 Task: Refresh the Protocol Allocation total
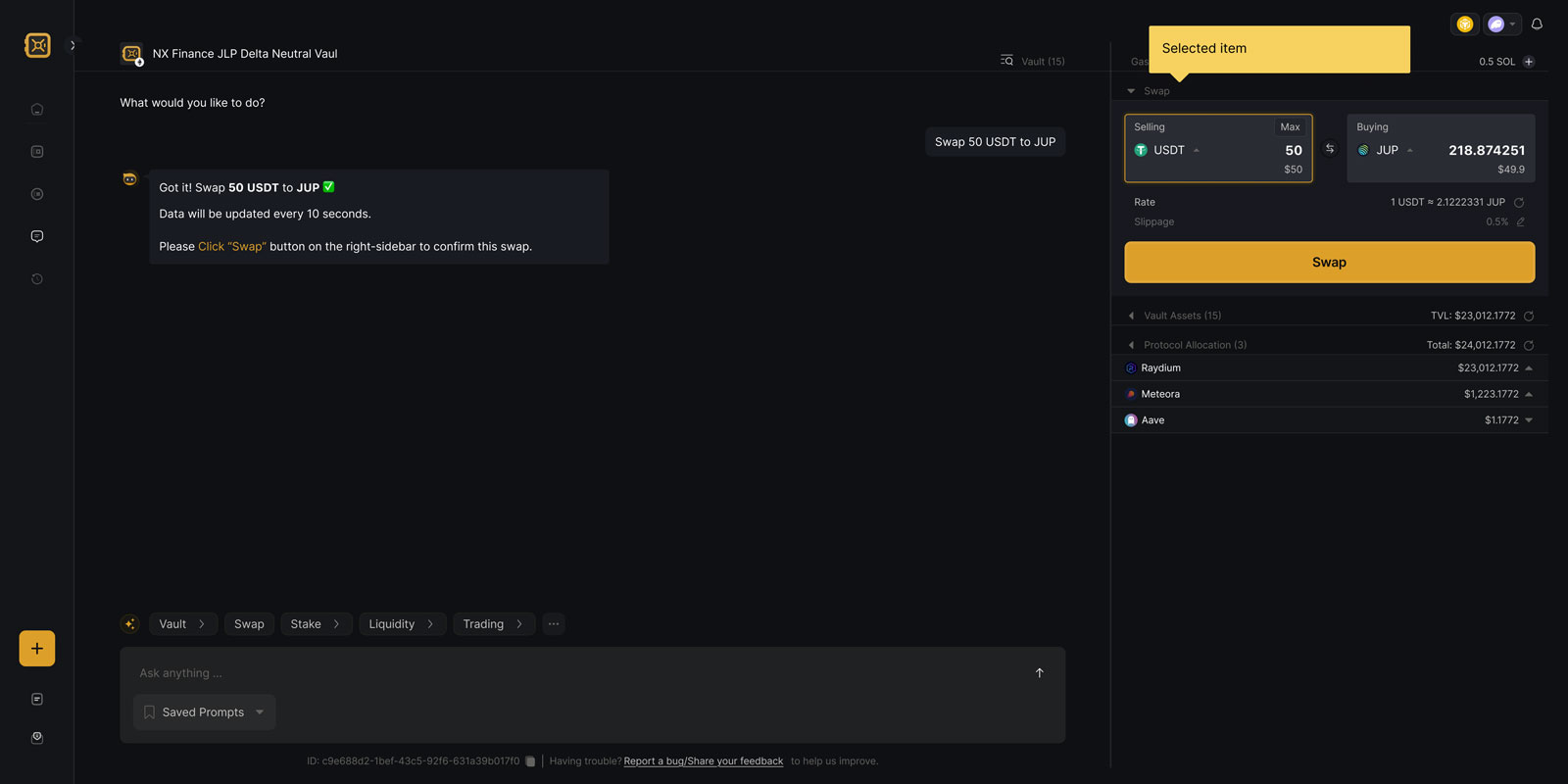click(1529, 345)
